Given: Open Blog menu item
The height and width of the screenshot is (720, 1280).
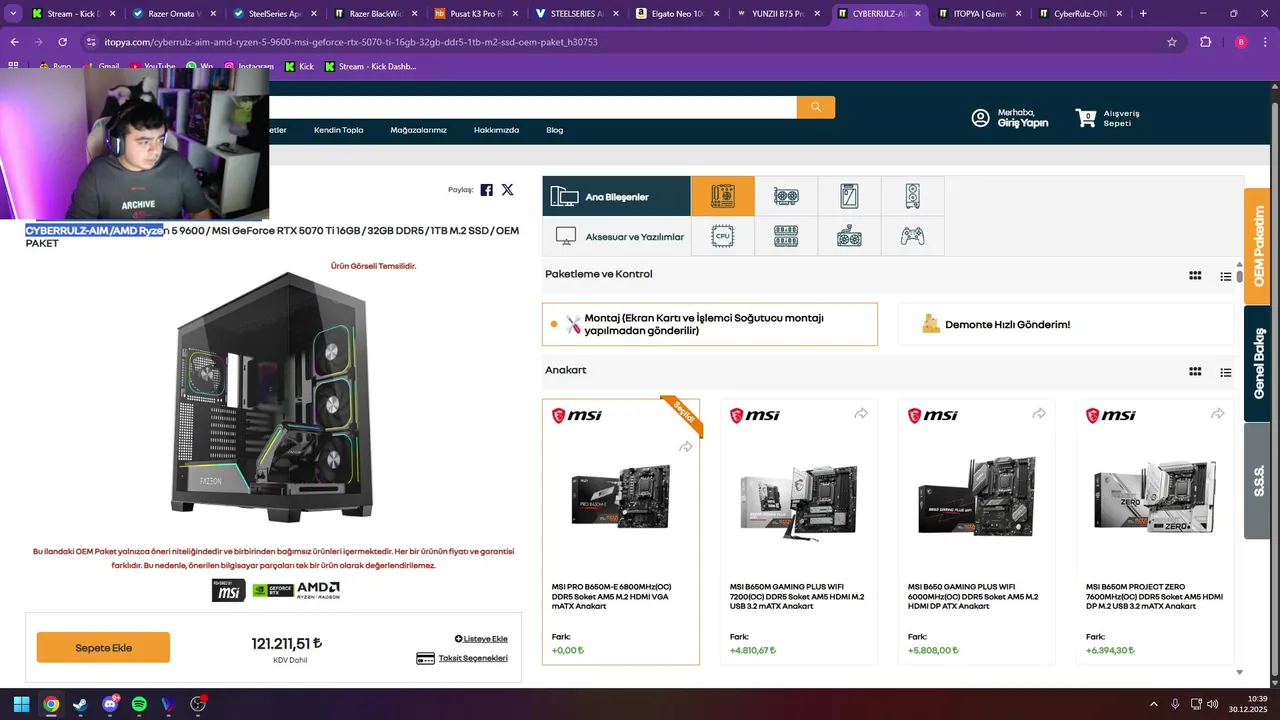Looking at the screenshot, I should pyautogui.click(x=554, y=130).
